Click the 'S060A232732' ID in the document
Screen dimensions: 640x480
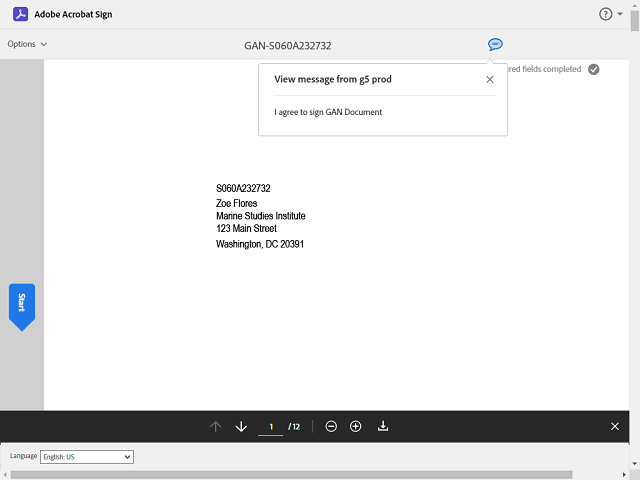click(x=243, y=188)
